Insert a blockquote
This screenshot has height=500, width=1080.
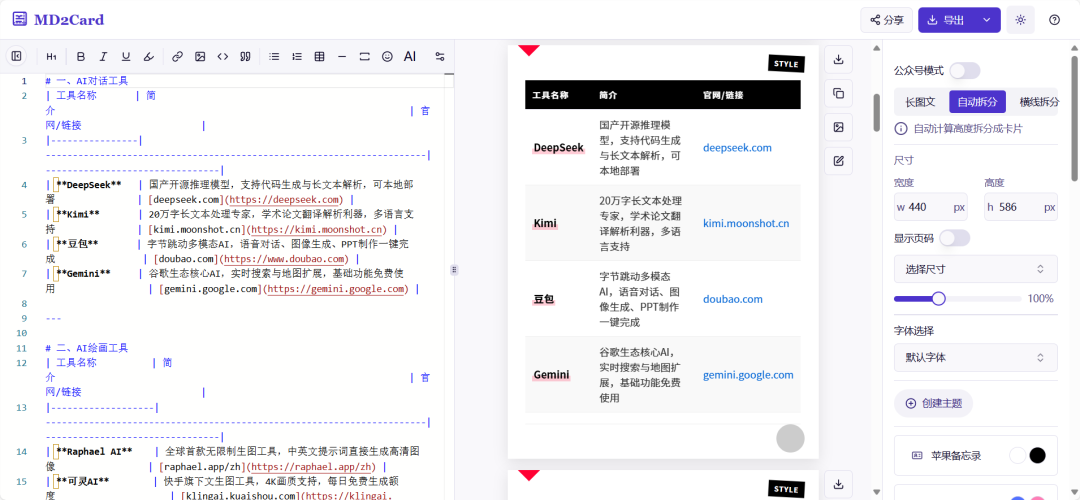pyautogui.click(x=245, y=56)
